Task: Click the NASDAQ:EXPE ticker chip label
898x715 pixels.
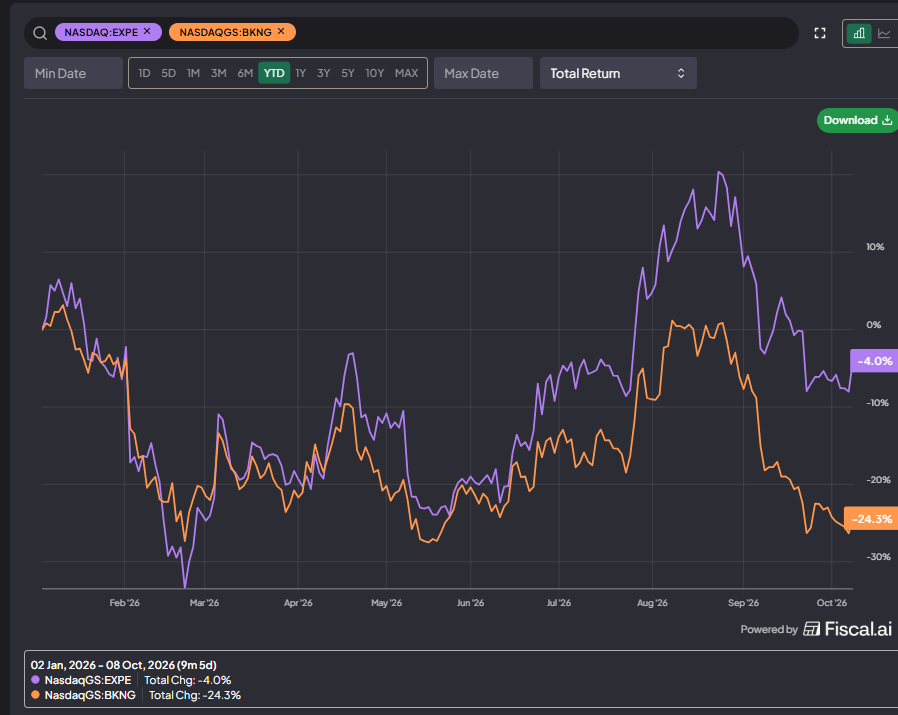Action: pyautogui.click(x=101, y=32)
